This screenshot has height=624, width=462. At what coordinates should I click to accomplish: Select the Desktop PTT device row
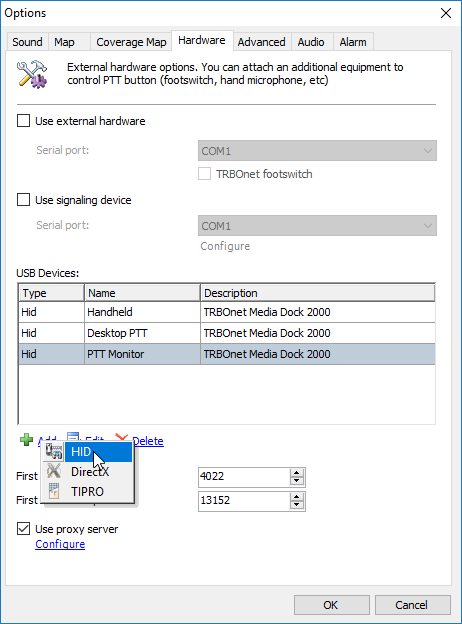coord(227,333)
